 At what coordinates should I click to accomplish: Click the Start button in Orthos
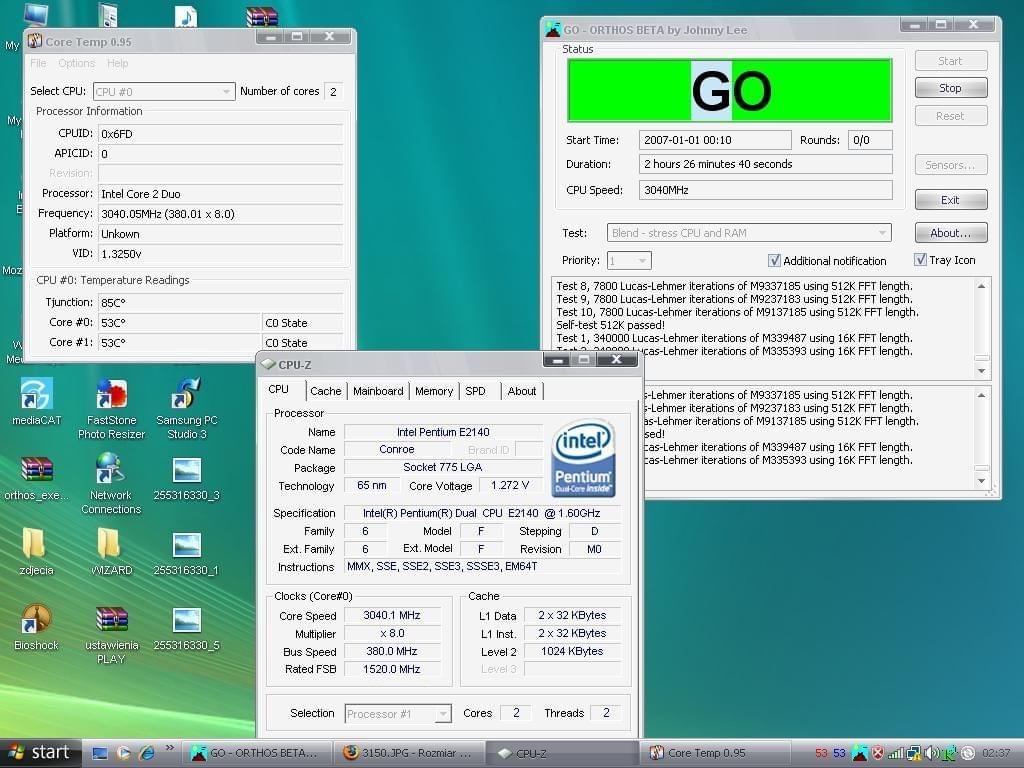click(x=950, y=61)
